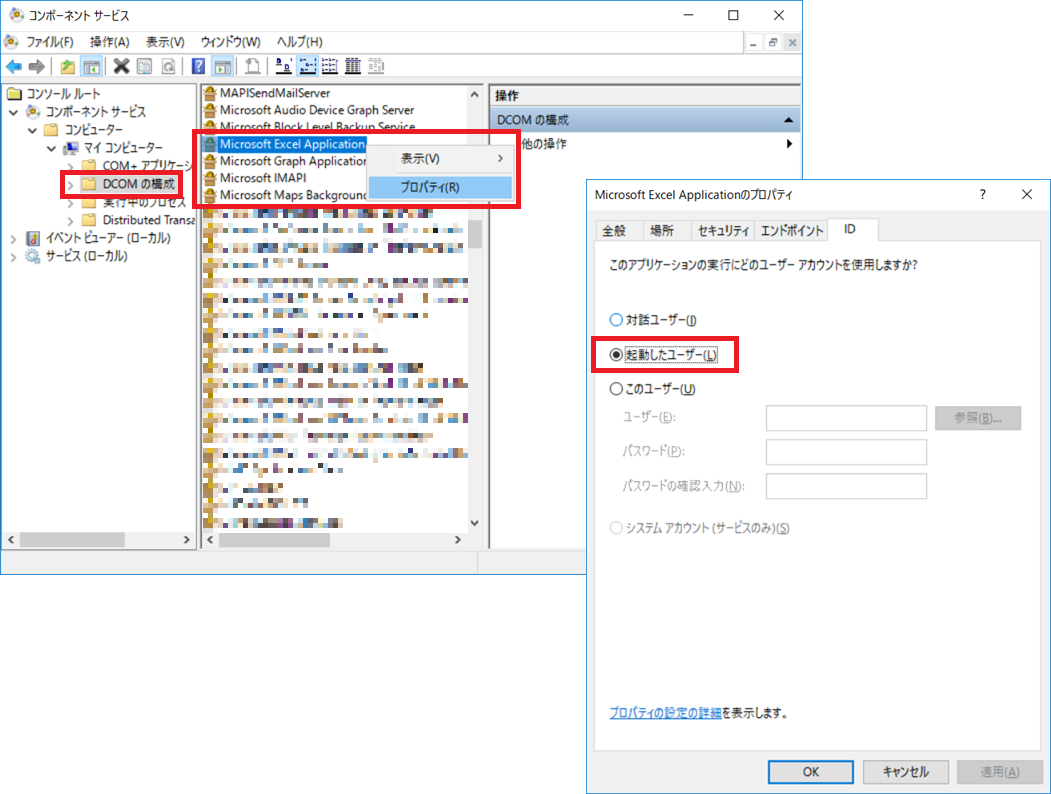The height and width of the screenshot is (794, 1051).
Task: Click the コンポーネント サービス tree icon
Action: click(x=33, y=111)
